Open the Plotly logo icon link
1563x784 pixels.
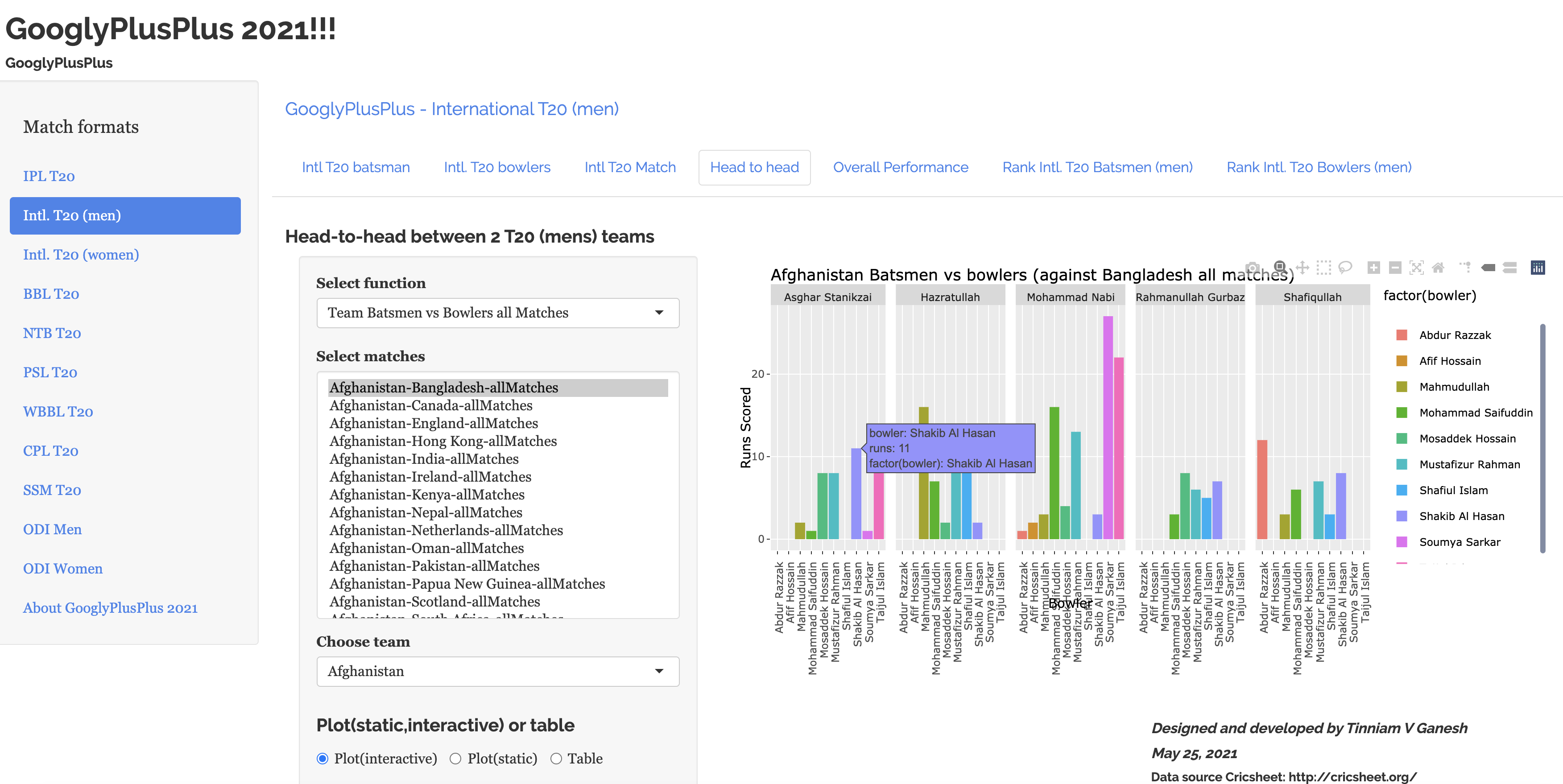click(x=1538, y=268)
